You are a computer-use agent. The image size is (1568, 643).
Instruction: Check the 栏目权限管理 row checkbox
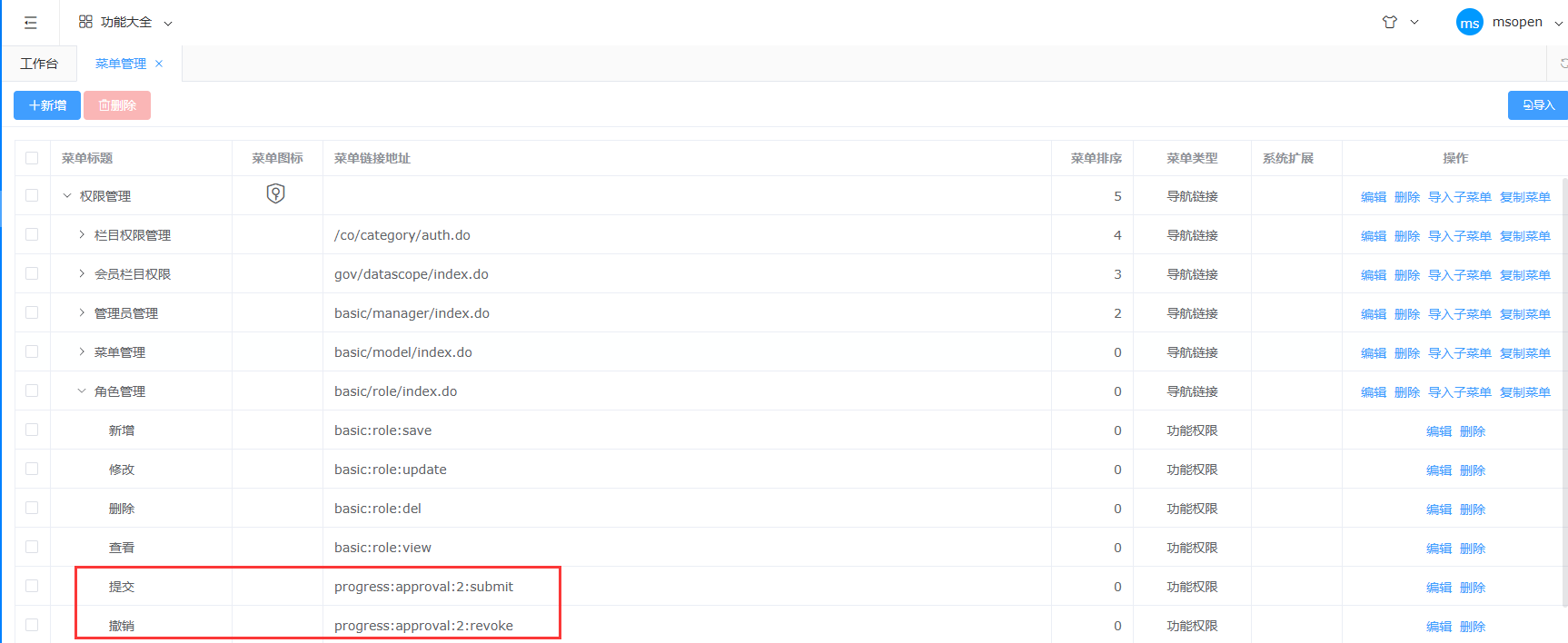[x=32, y=234]
